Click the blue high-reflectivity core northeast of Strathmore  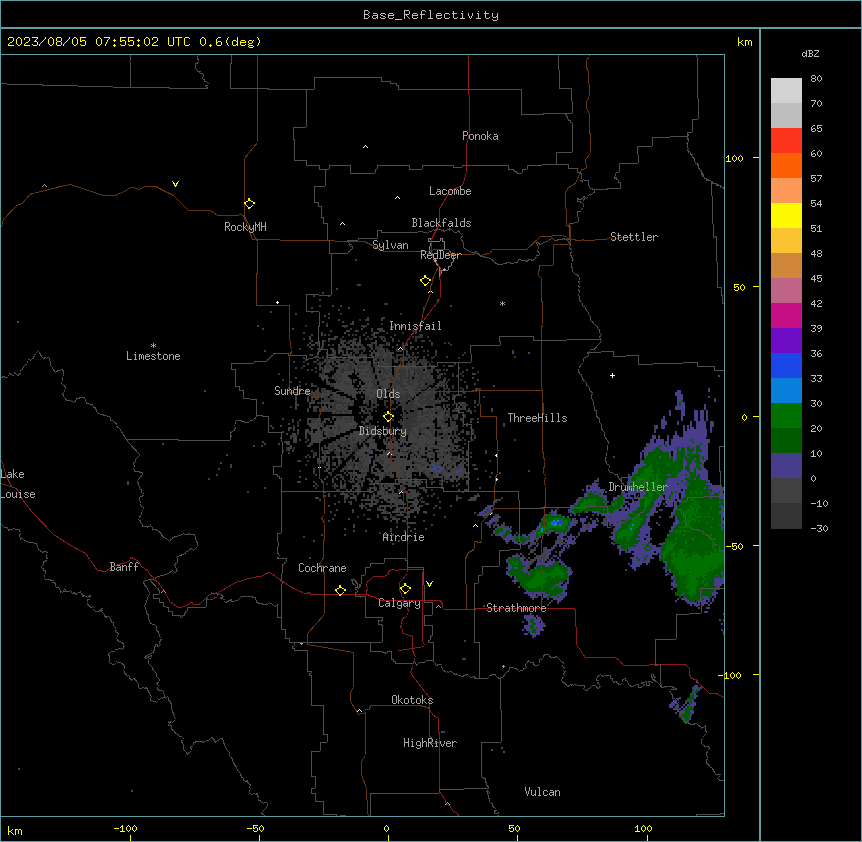tap(556, 523)
